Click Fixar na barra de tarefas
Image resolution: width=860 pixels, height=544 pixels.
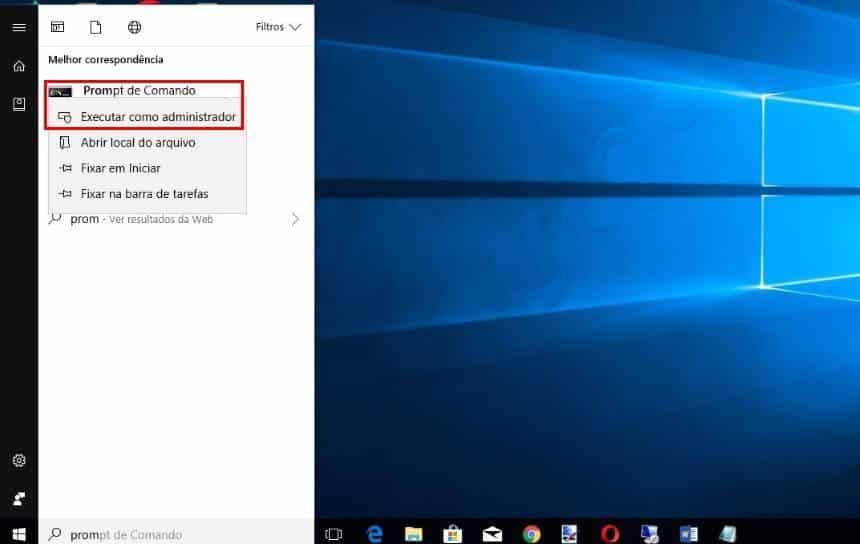(144, 194)
